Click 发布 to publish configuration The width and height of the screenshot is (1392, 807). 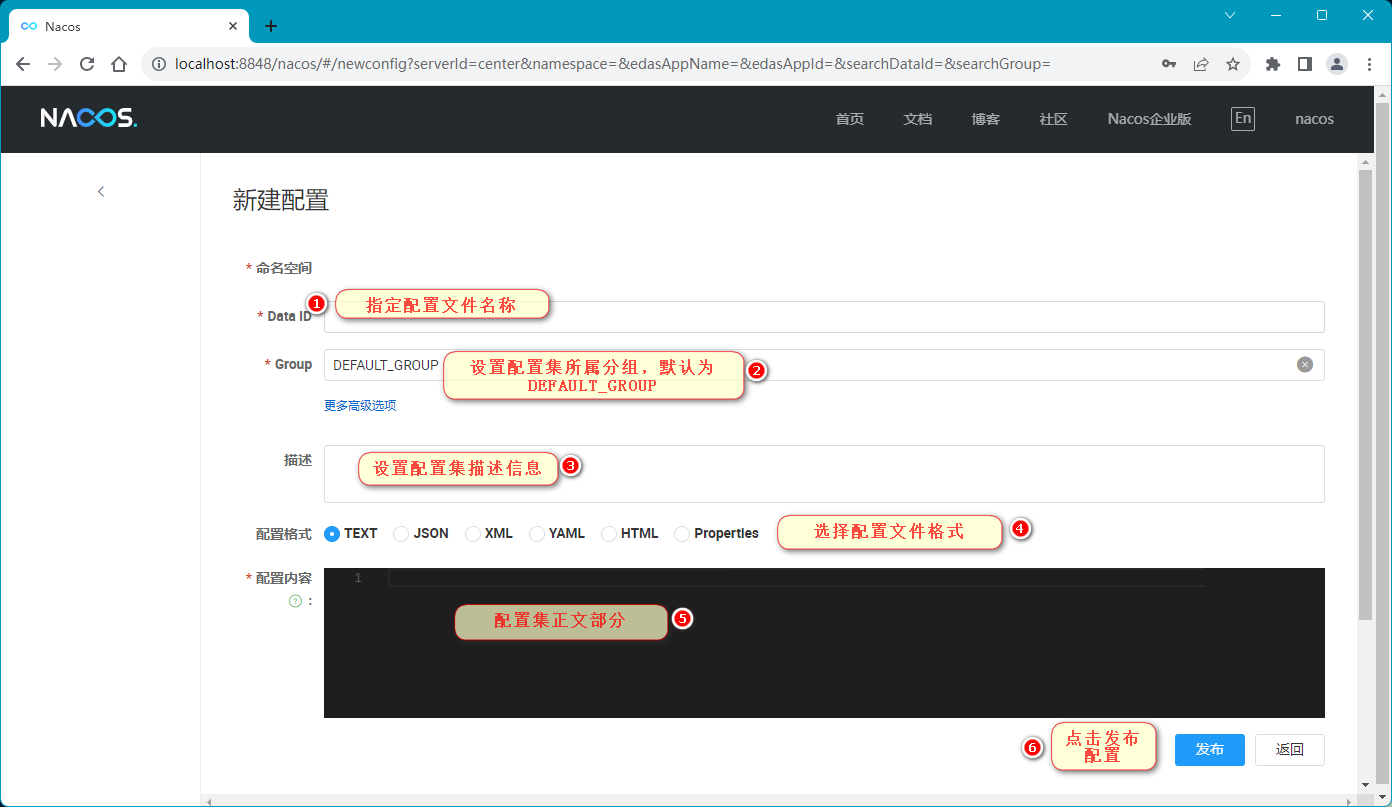(x=1210, y=750)
